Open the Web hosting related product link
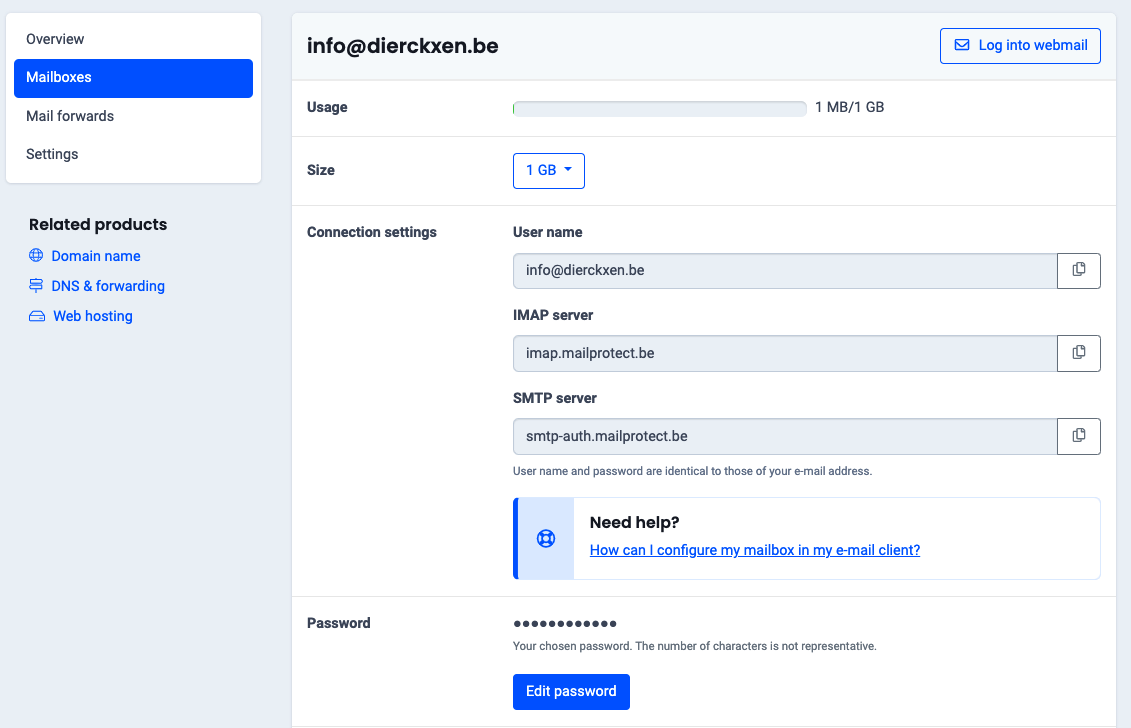This screenshot has width=1131, height=728. [x=92, y=316]
